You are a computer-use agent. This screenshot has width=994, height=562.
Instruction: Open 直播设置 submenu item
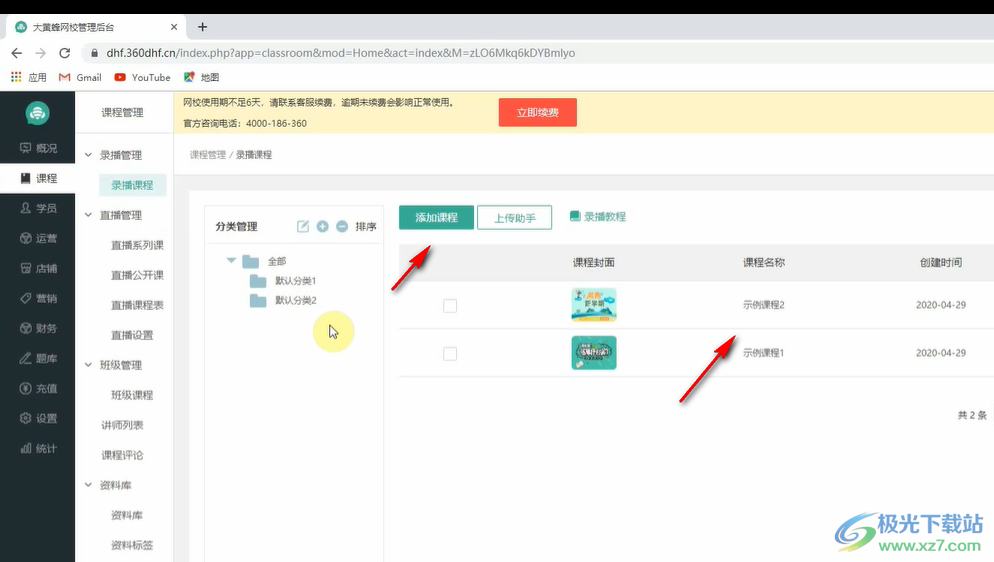click(x=132, y=335)
